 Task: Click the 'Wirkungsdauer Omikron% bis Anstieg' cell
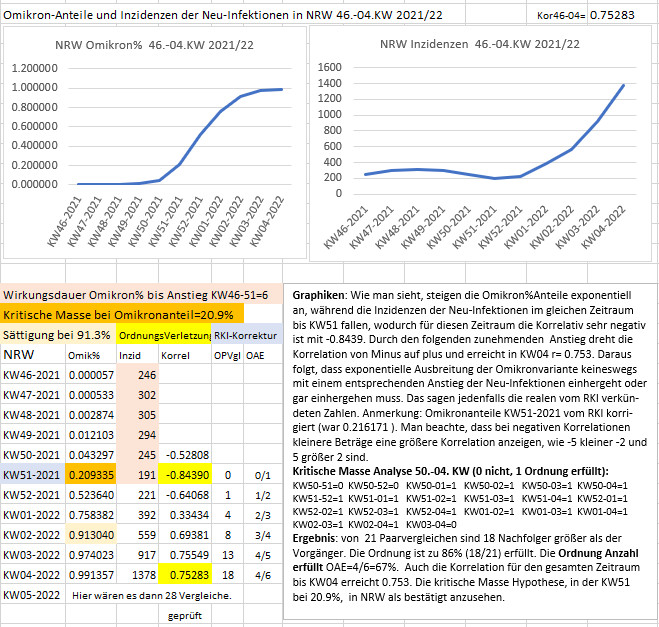point(142,295)
